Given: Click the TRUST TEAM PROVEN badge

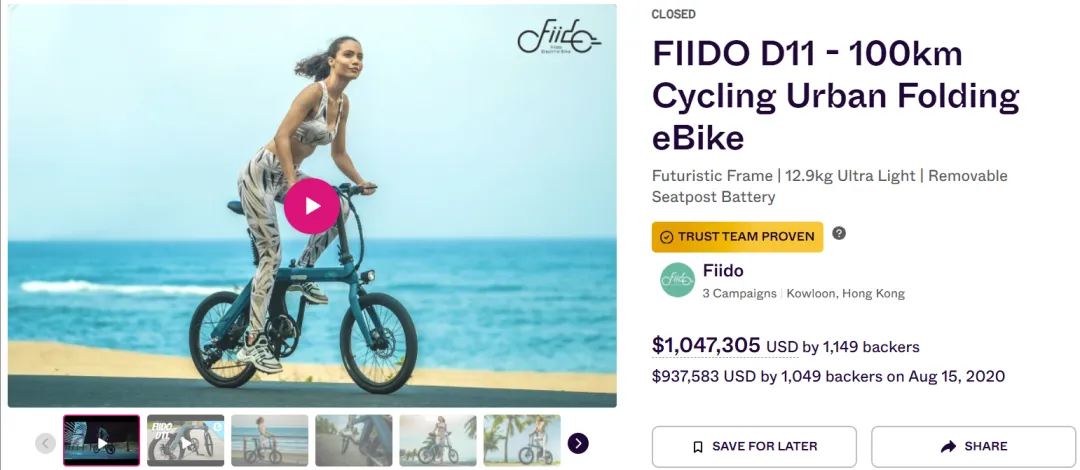Looking at the screenshot, I should click(x=738, y=237).
